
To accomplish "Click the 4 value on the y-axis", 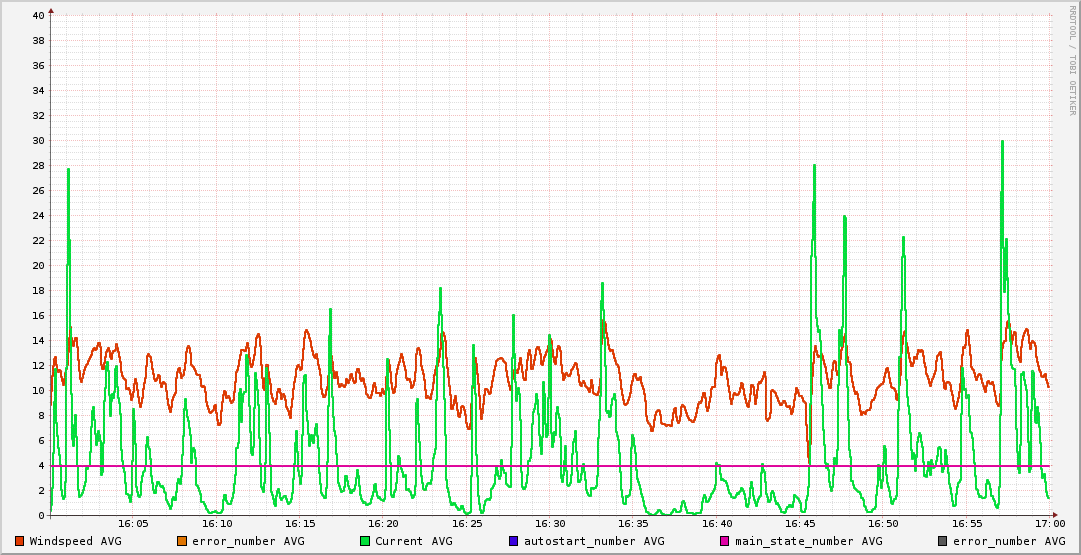I will pyautogui.click(x=42, y=465).
